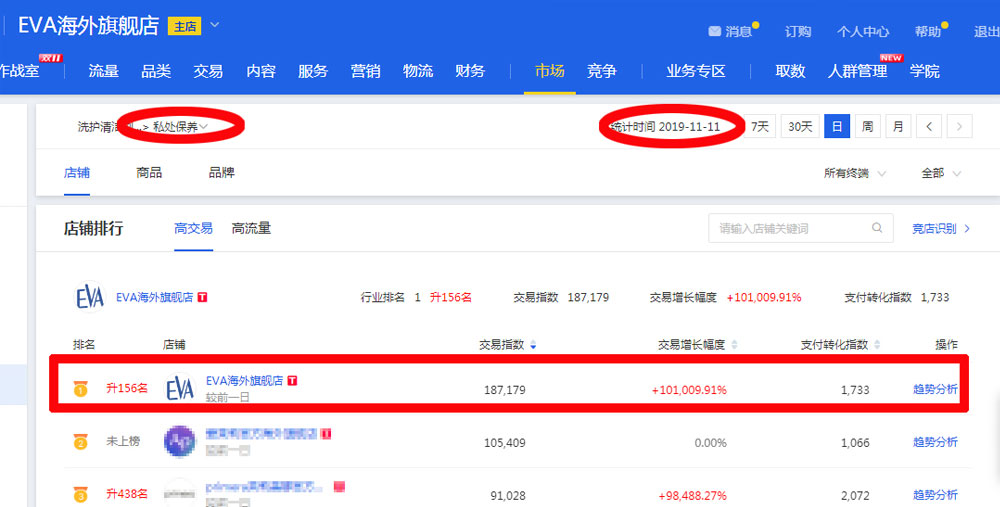Click the red T badge in rank 1 row
The width and height of the screenshot is (1000, 507).
[292, 381]
